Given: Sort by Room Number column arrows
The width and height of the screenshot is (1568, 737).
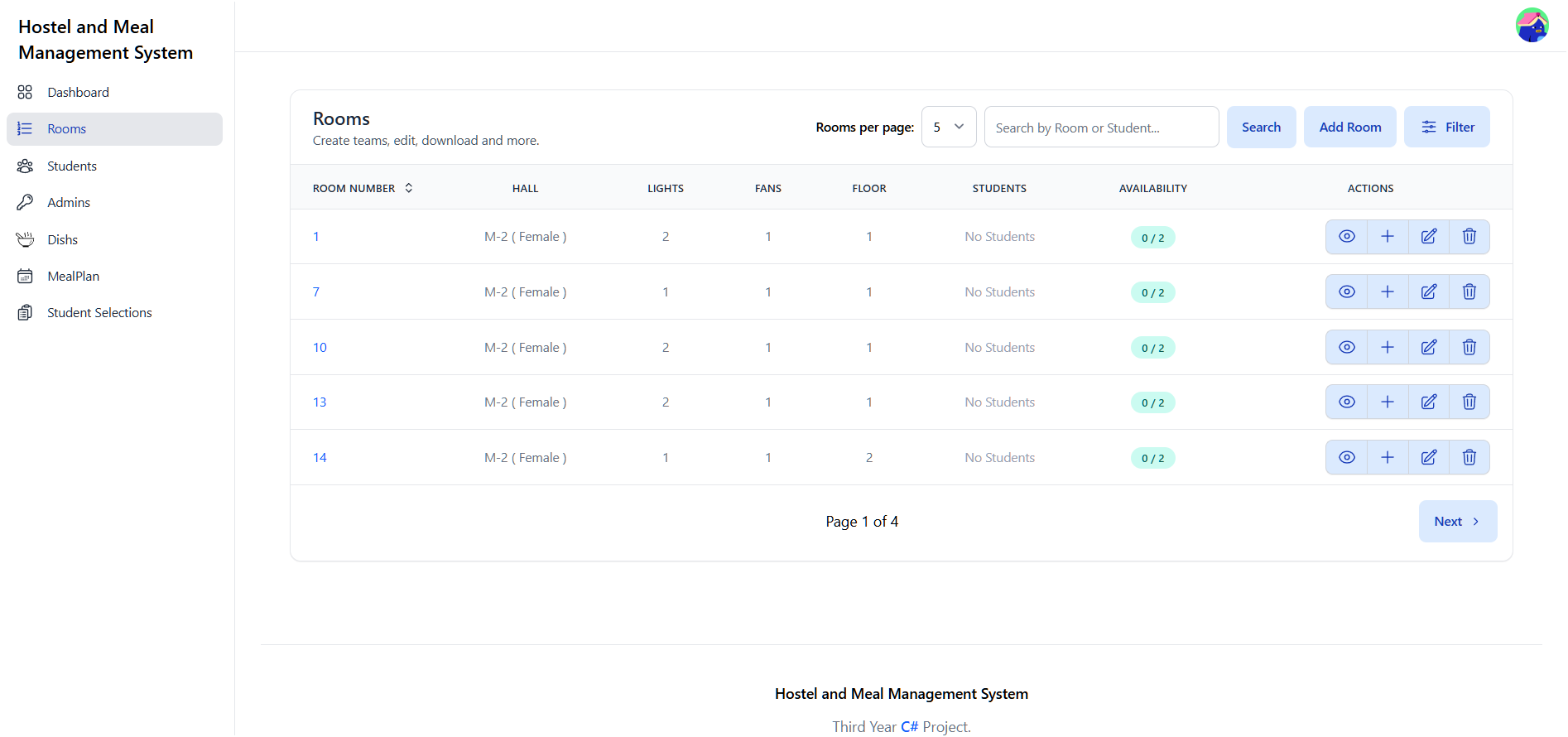Looking at the screenshot, I should [x=408, y=189].
